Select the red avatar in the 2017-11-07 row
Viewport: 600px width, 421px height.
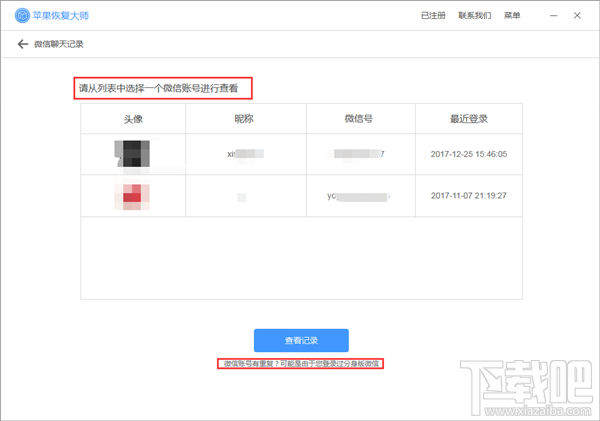tap(132, 196)
